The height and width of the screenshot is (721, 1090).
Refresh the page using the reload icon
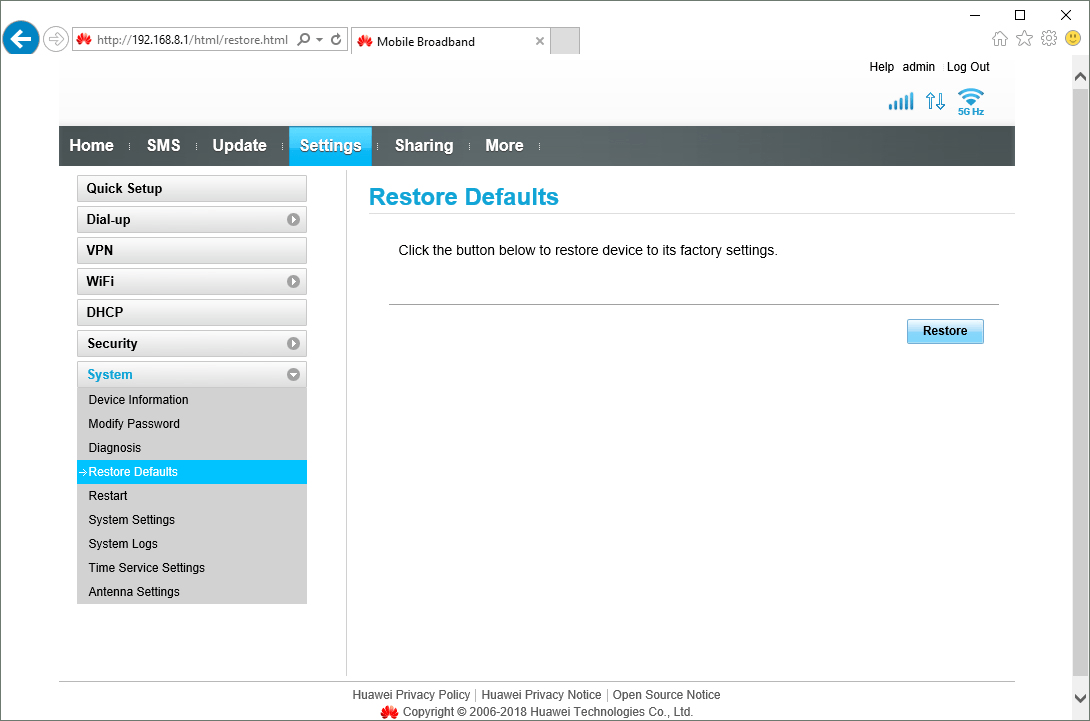pyautogui.click(x=335, y=38)
